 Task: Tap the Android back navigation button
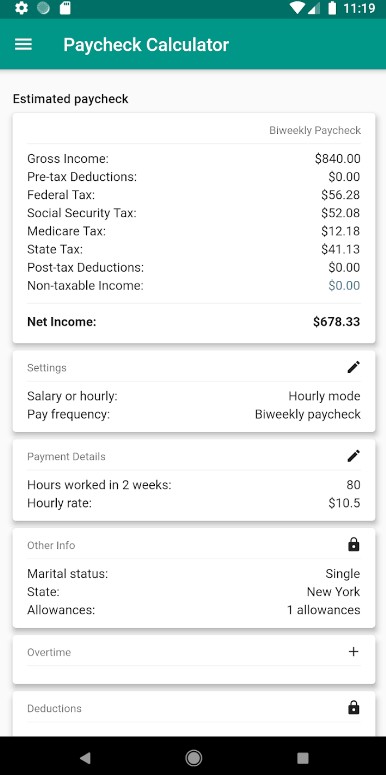pyautogui.click(x=85, y=757)
